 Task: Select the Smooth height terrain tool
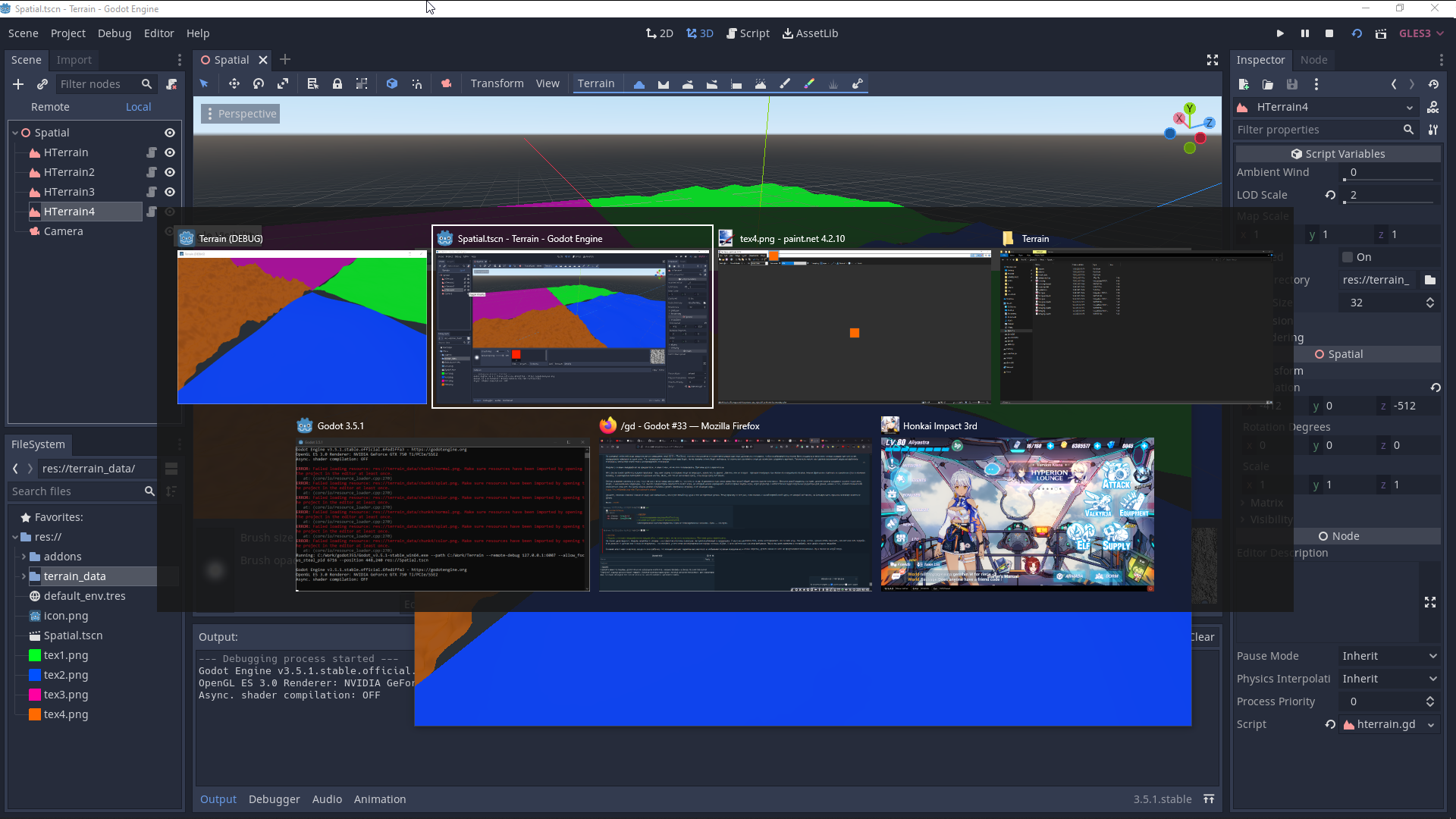point(688,84)
